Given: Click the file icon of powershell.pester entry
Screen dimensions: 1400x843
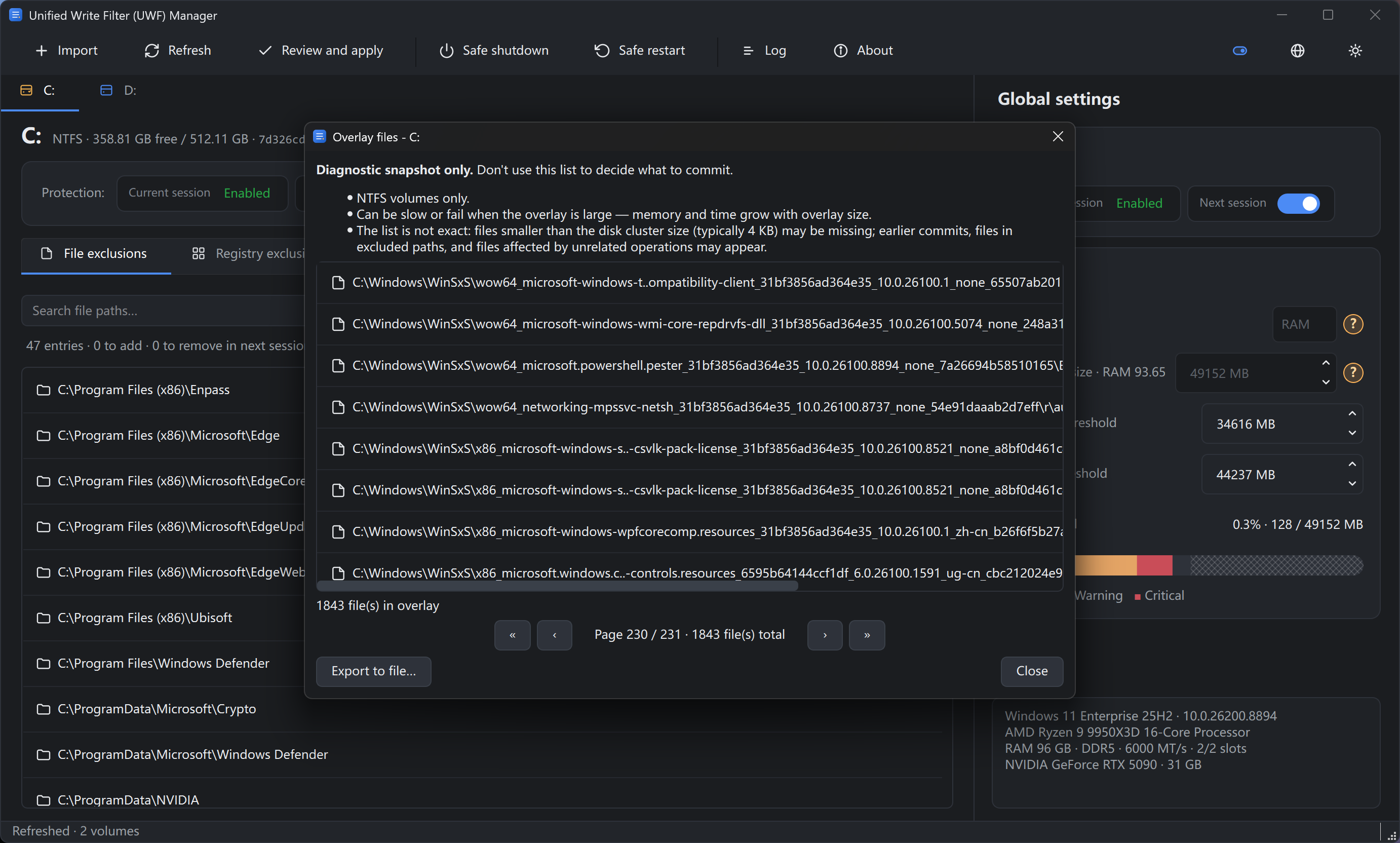Looking at the screenshot, I should tap(338, 365).
